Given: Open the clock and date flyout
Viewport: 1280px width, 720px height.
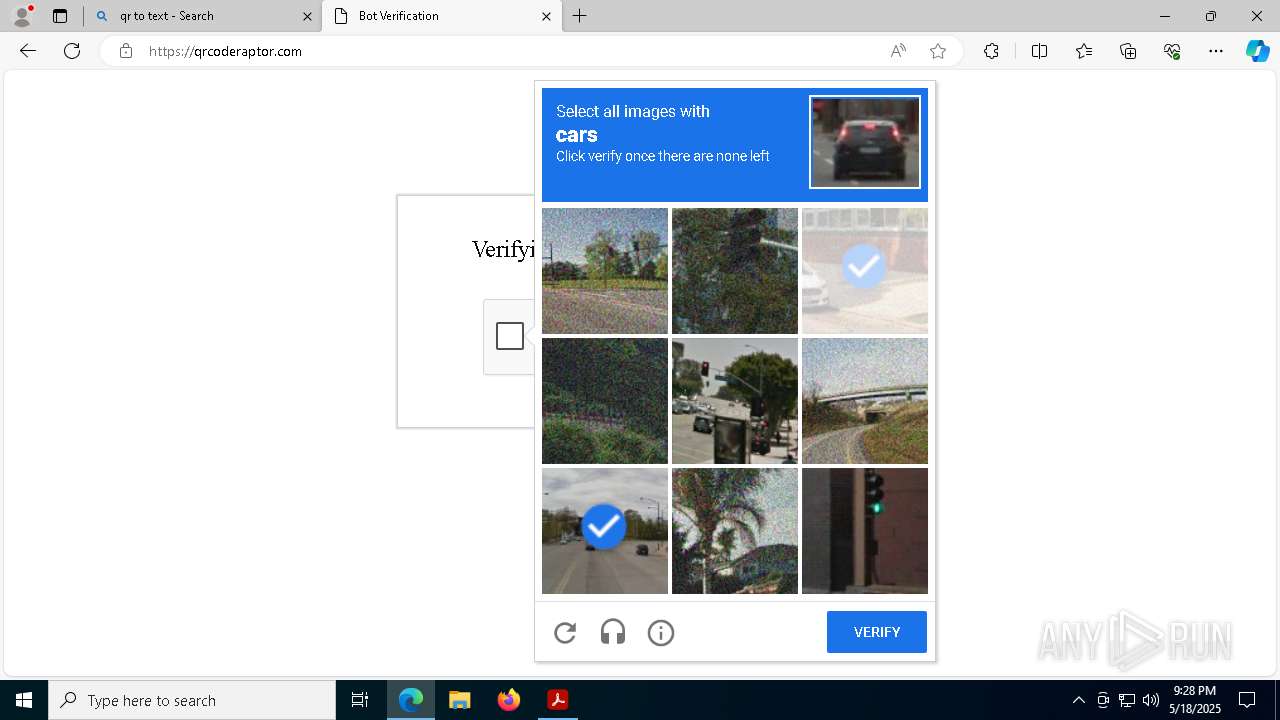Looking at the screenshot, I should click(1195, 700).
